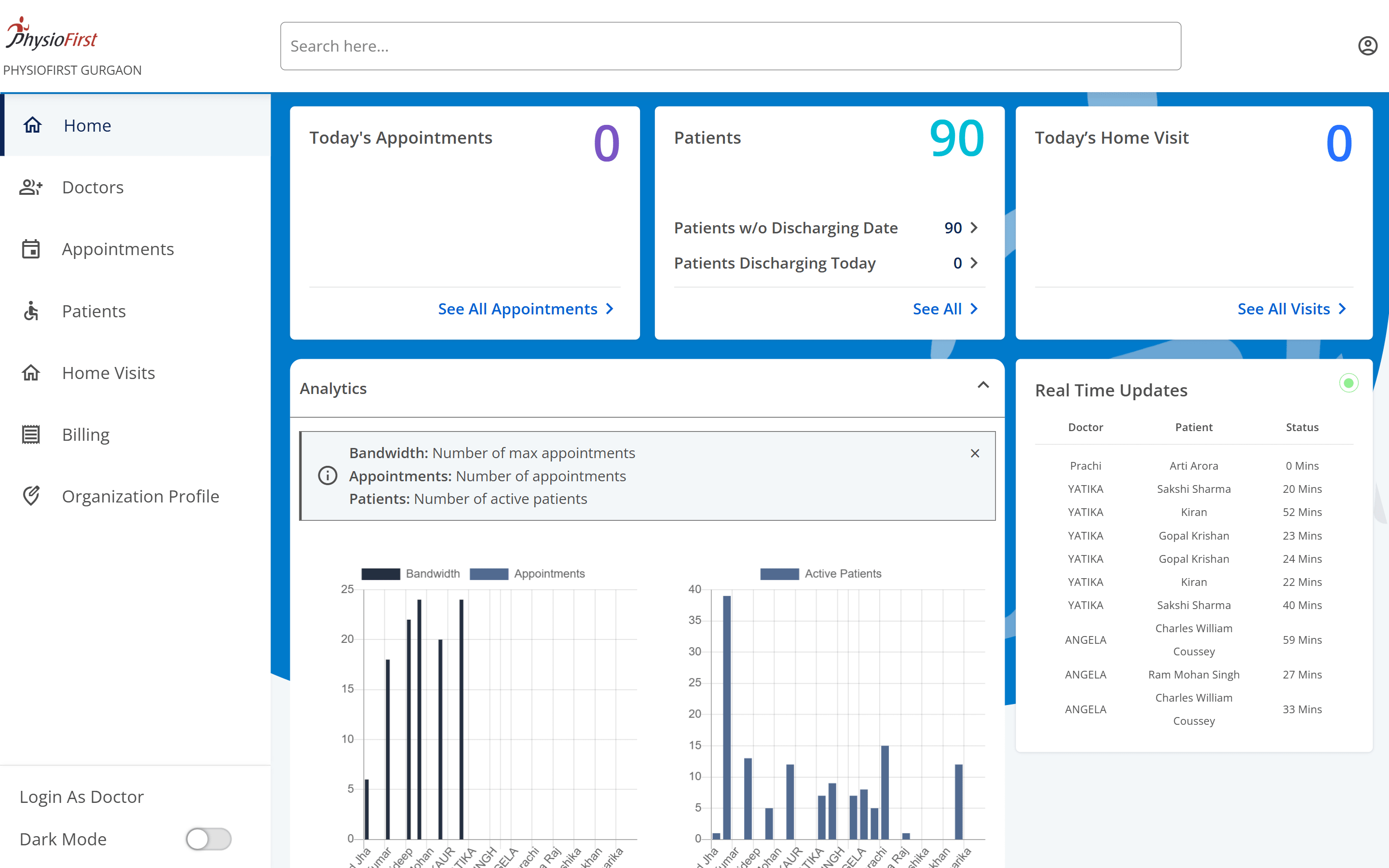This screenshot has height=868, width=1389.
Task: Click the tallest Active Patients bar
Action: tap(727, 718)
